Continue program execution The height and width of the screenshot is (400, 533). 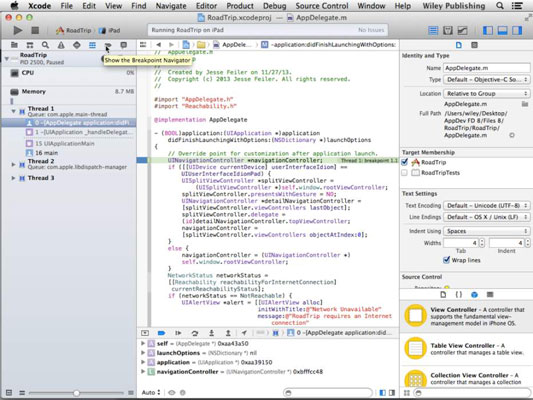[178, 333]
